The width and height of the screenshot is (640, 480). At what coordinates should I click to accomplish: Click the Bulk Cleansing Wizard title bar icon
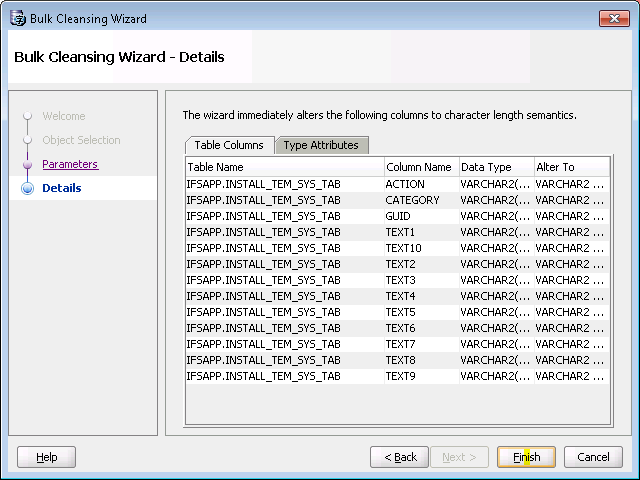(x=17, y=18)
